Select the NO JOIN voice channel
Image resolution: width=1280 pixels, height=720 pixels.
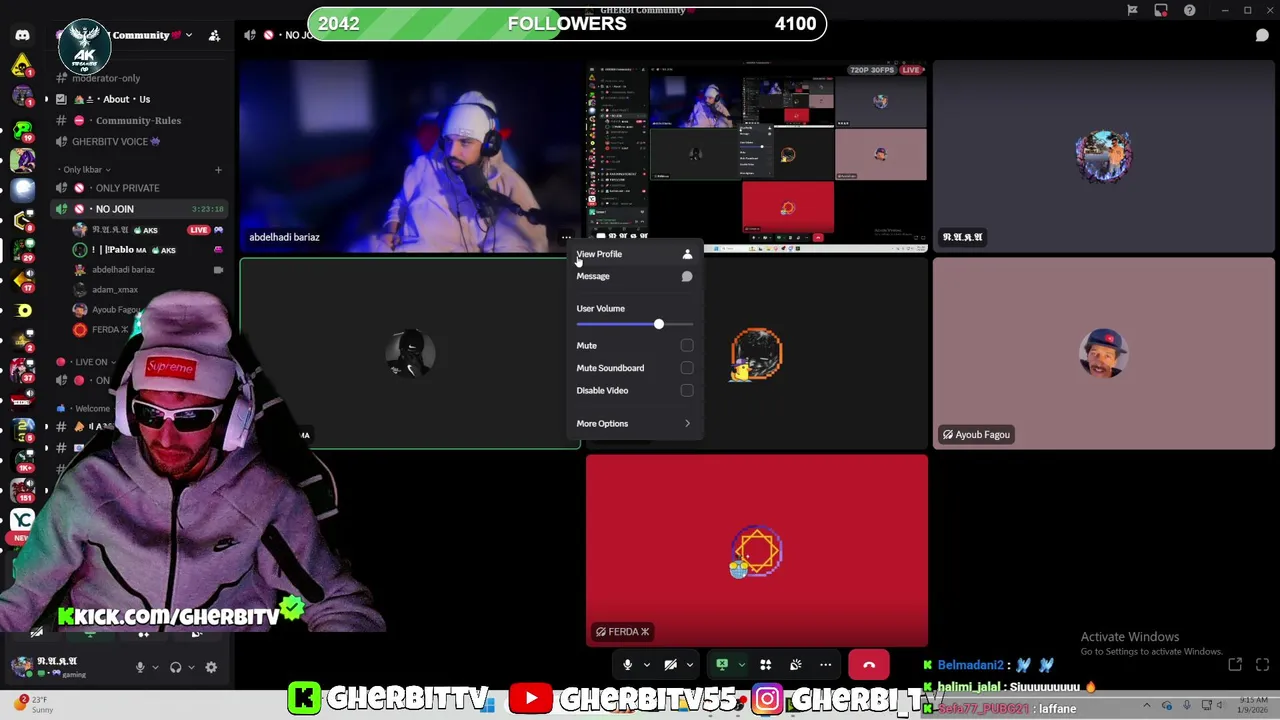pyautogui.click(x=138, y=209)
